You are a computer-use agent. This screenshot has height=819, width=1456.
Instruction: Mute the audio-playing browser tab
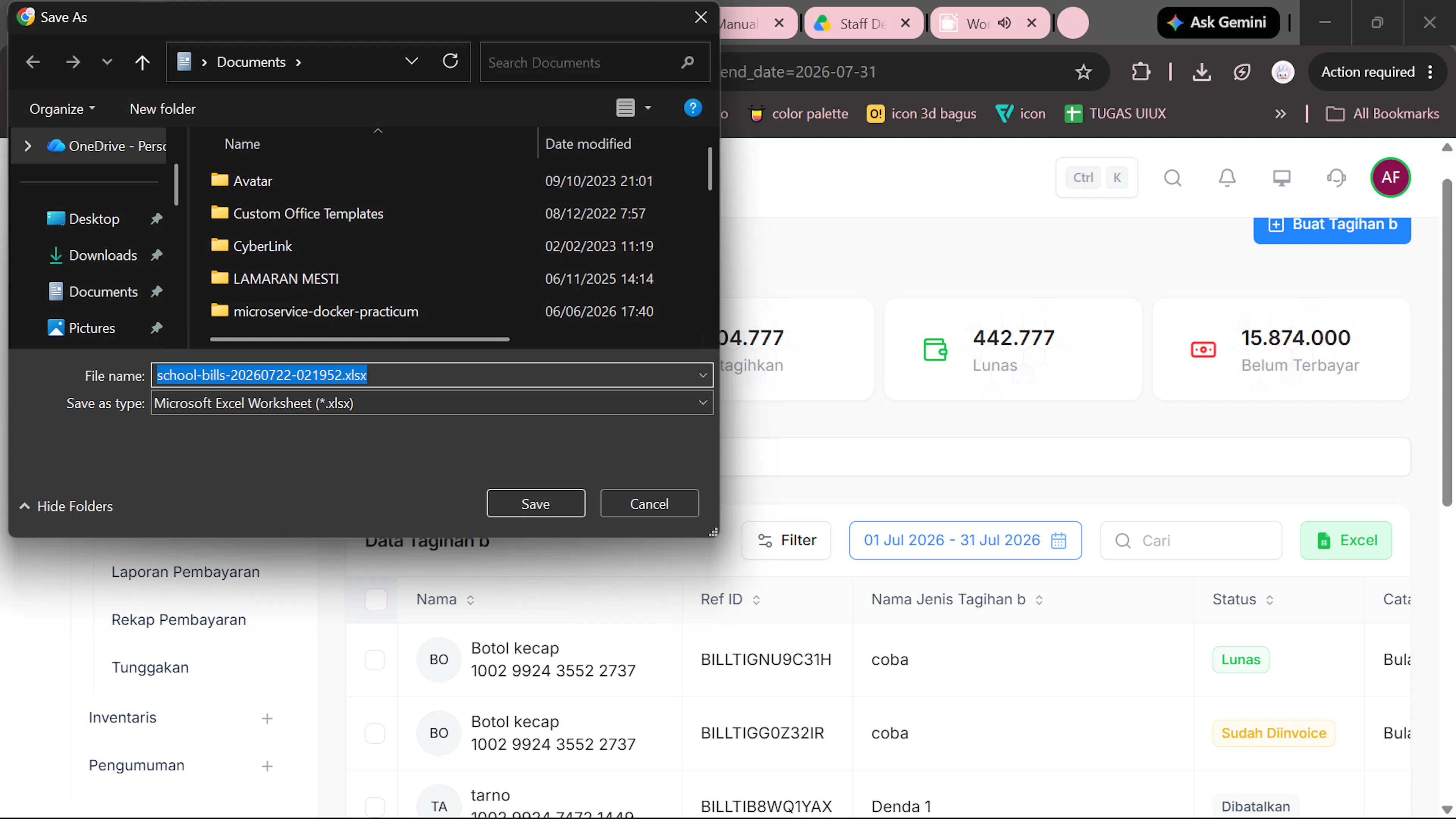(x=1004, y=23)
